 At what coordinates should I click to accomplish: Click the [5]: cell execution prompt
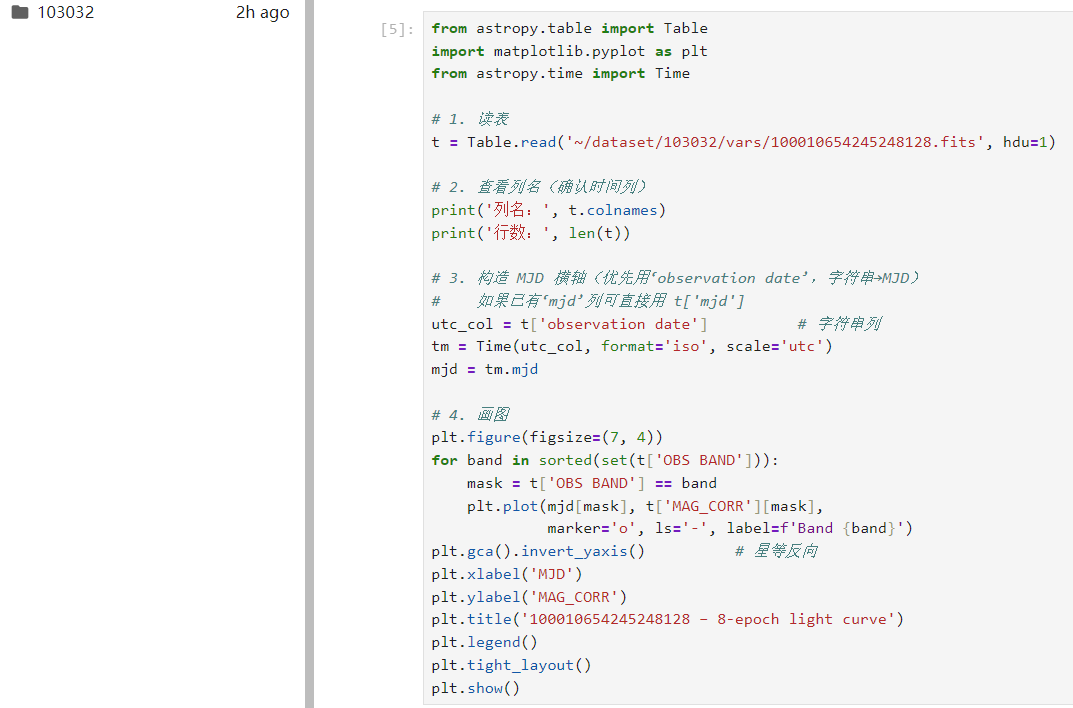coord(397,29)
